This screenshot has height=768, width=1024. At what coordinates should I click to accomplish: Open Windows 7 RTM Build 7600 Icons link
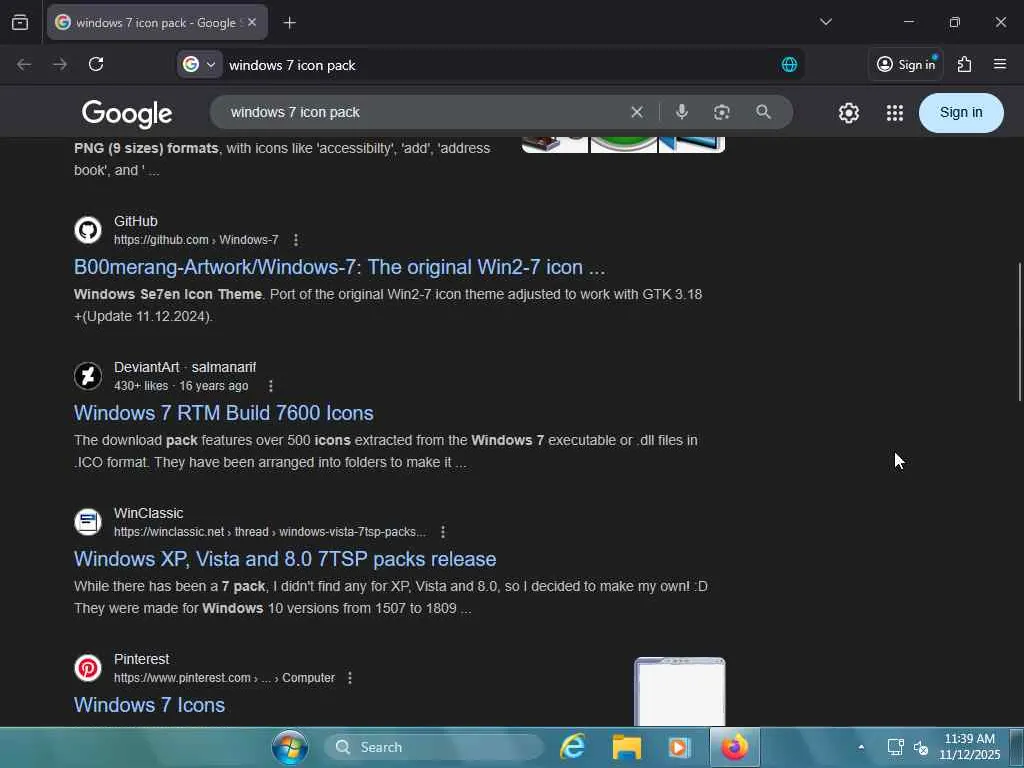[223, 413]
